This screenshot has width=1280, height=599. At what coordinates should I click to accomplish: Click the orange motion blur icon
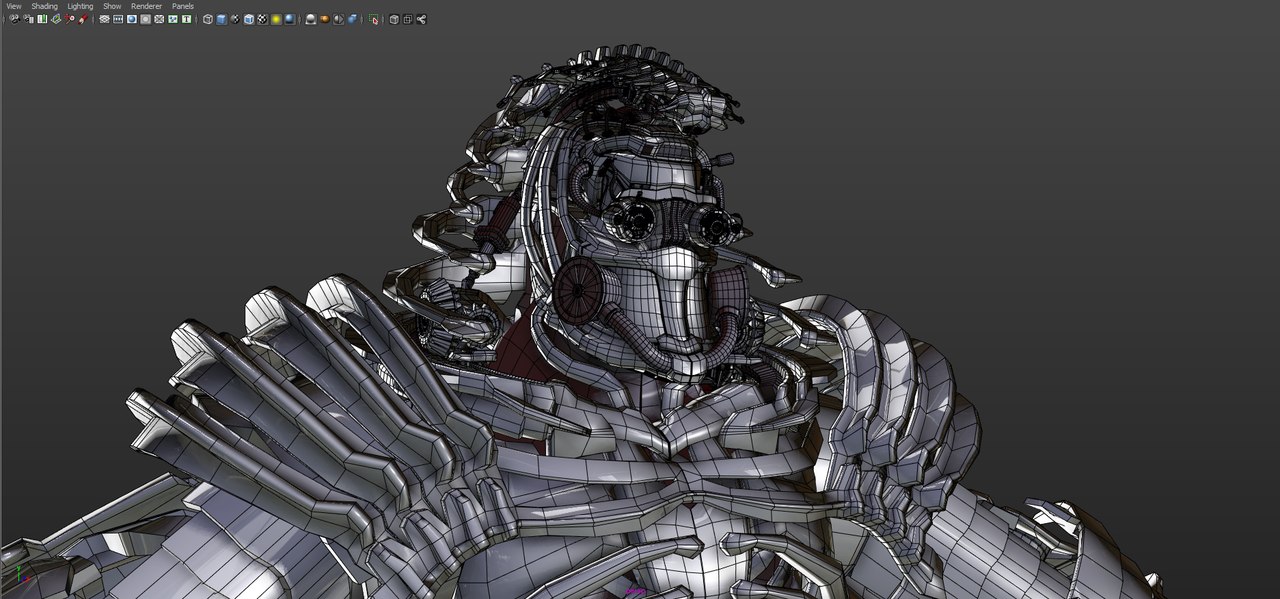(x=325, y=19)
